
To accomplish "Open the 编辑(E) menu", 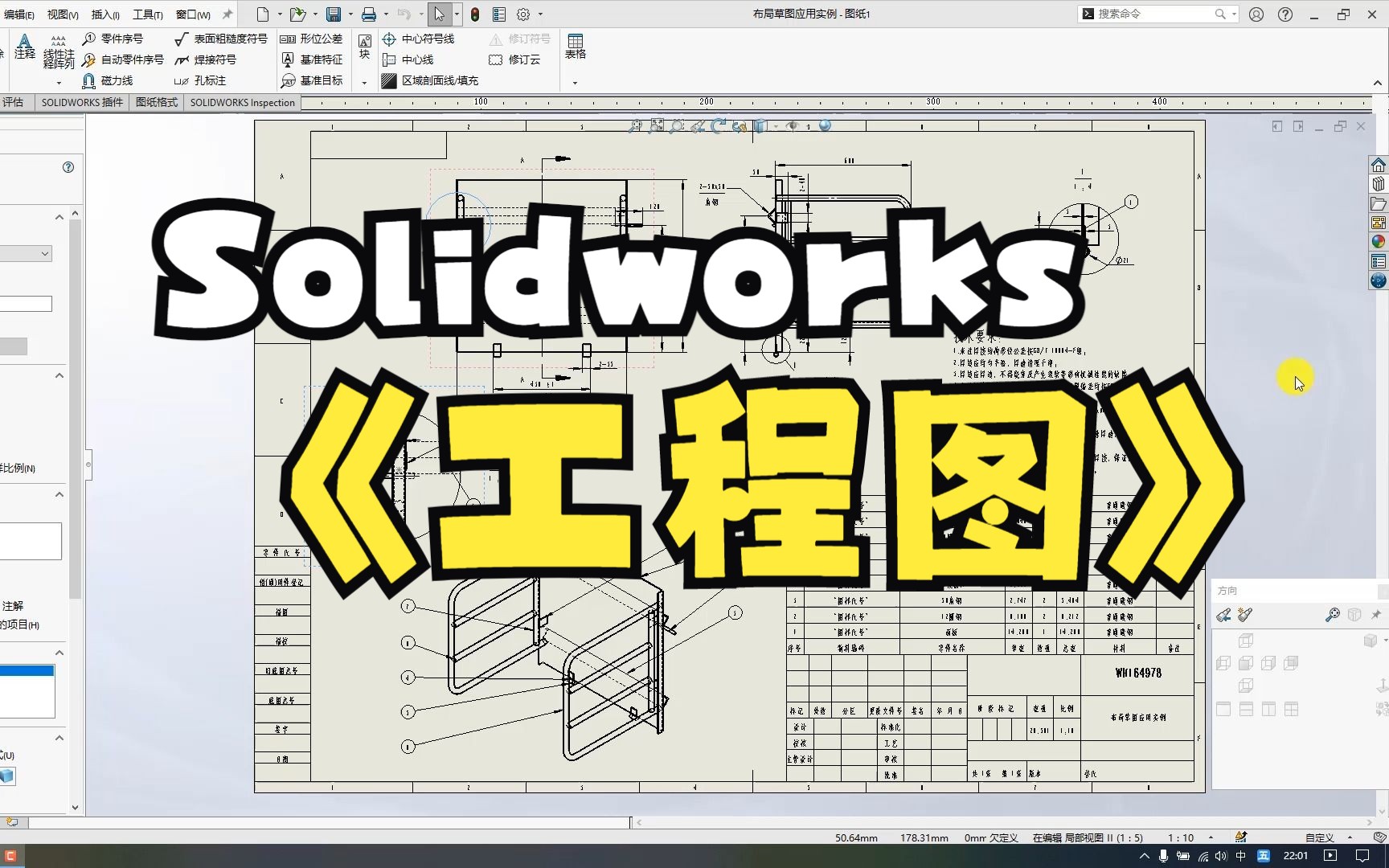I will (18, 14).
